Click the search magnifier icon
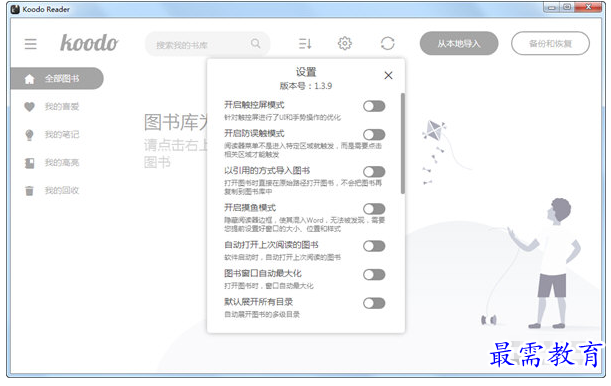The width and height of the screenshot is (611, 386). [256, 43]
